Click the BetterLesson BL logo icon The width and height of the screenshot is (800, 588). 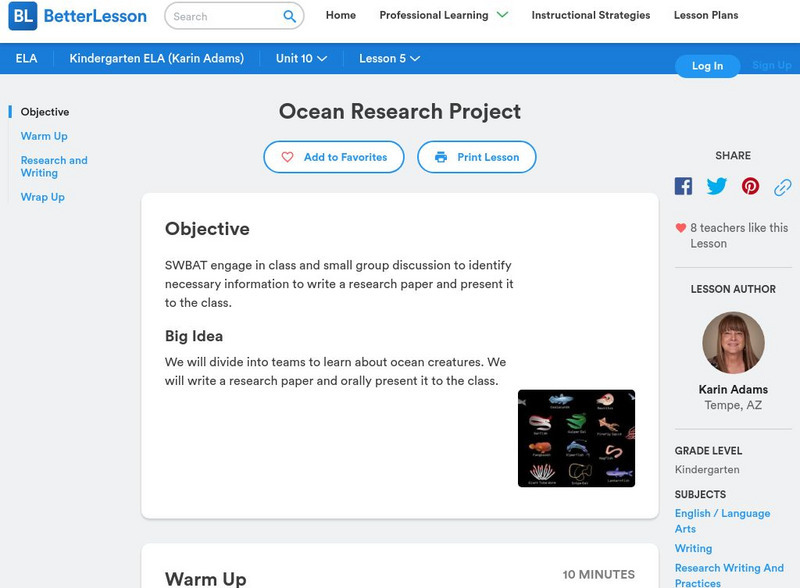click(23, 16)
